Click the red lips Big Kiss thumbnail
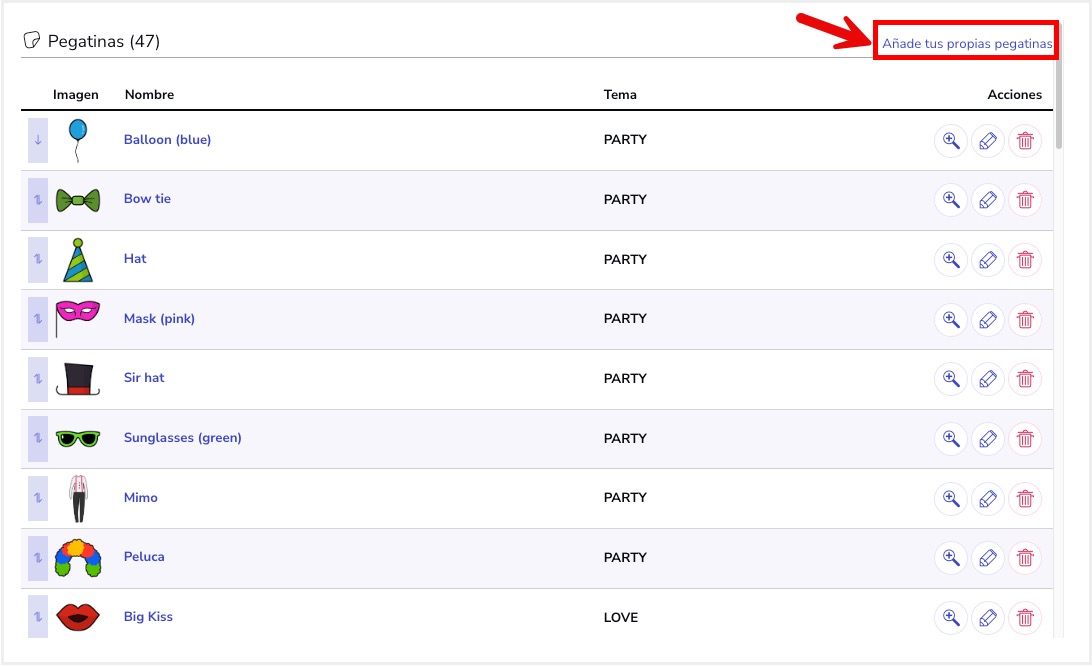 point(78,617)
